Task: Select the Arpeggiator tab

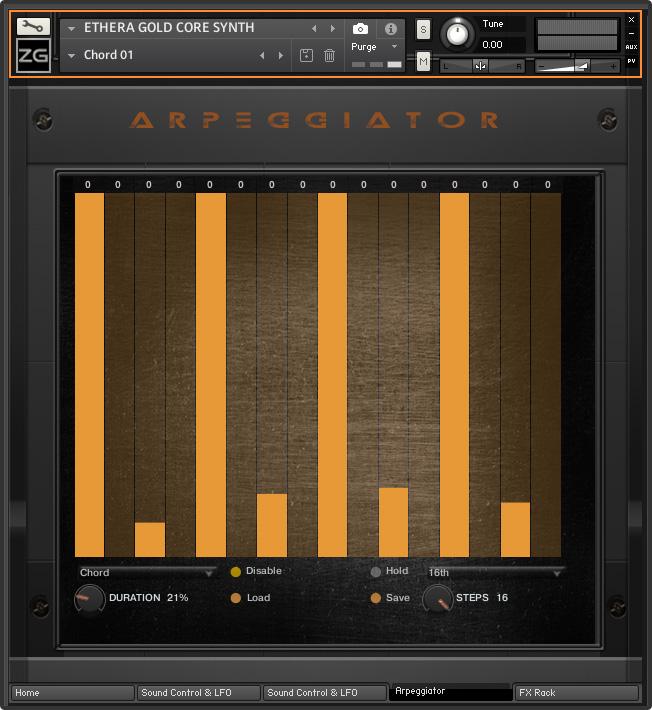Action: (x=451, y=691)
